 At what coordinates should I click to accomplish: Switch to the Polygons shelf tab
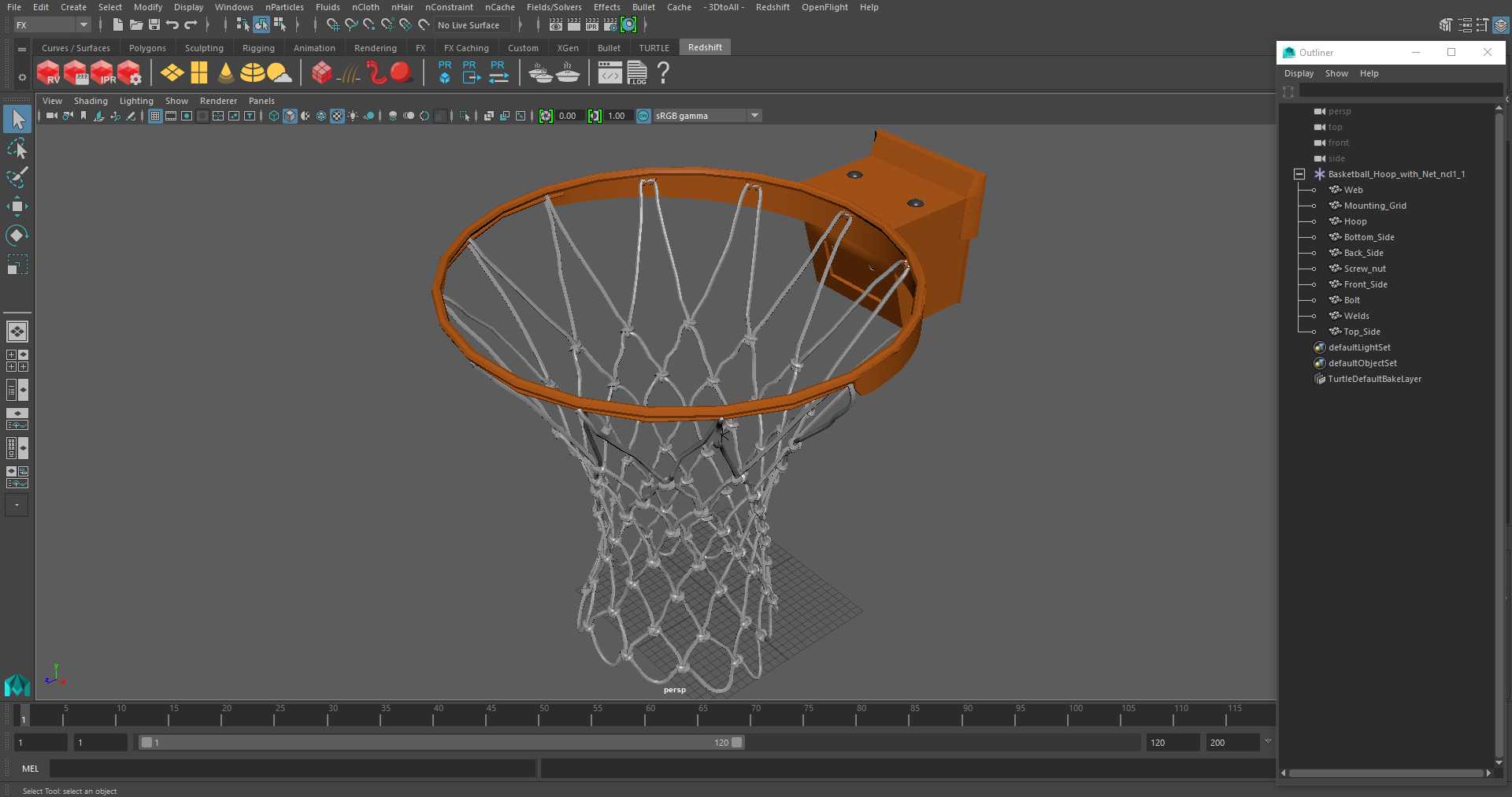147,48
